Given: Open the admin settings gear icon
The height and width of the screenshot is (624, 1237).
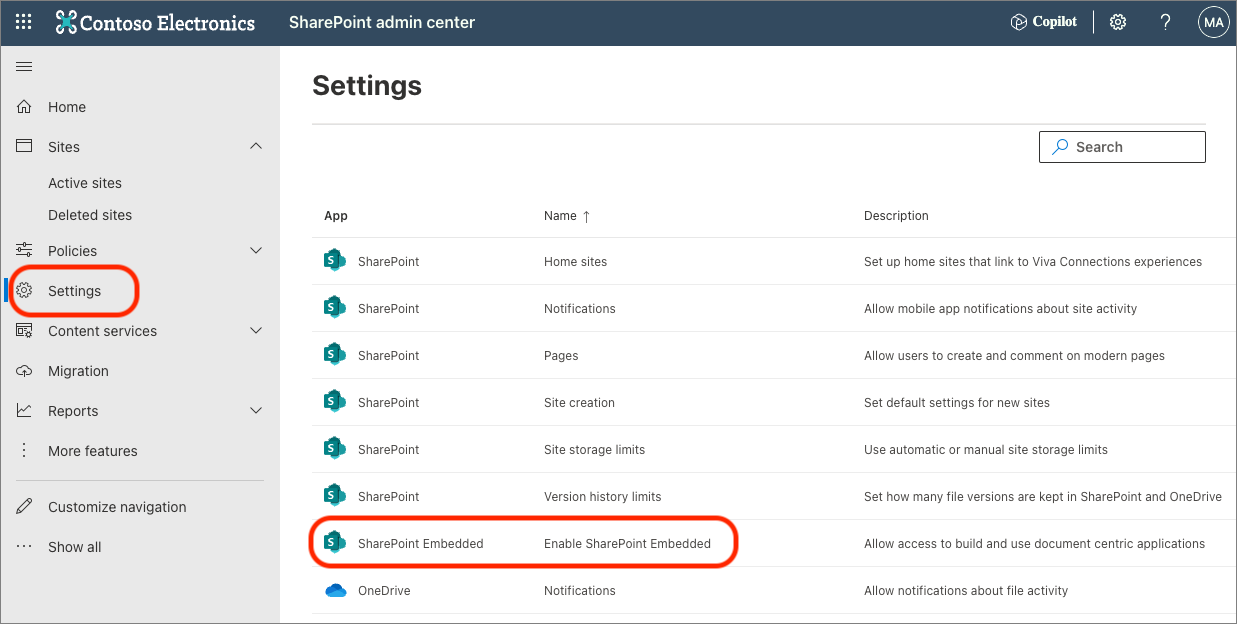Looking at the screenshot, I should click(1117, 21).
